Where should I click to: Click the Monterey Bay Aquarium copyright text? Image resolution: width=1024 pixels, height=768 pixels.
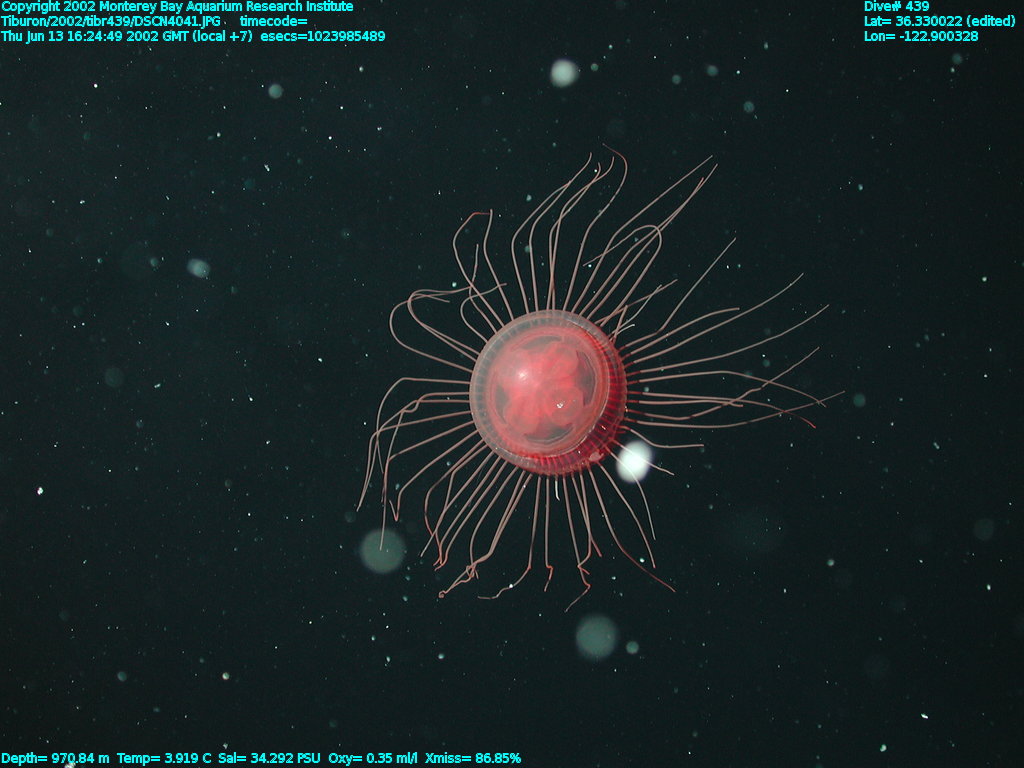click(x=177, y=7)
